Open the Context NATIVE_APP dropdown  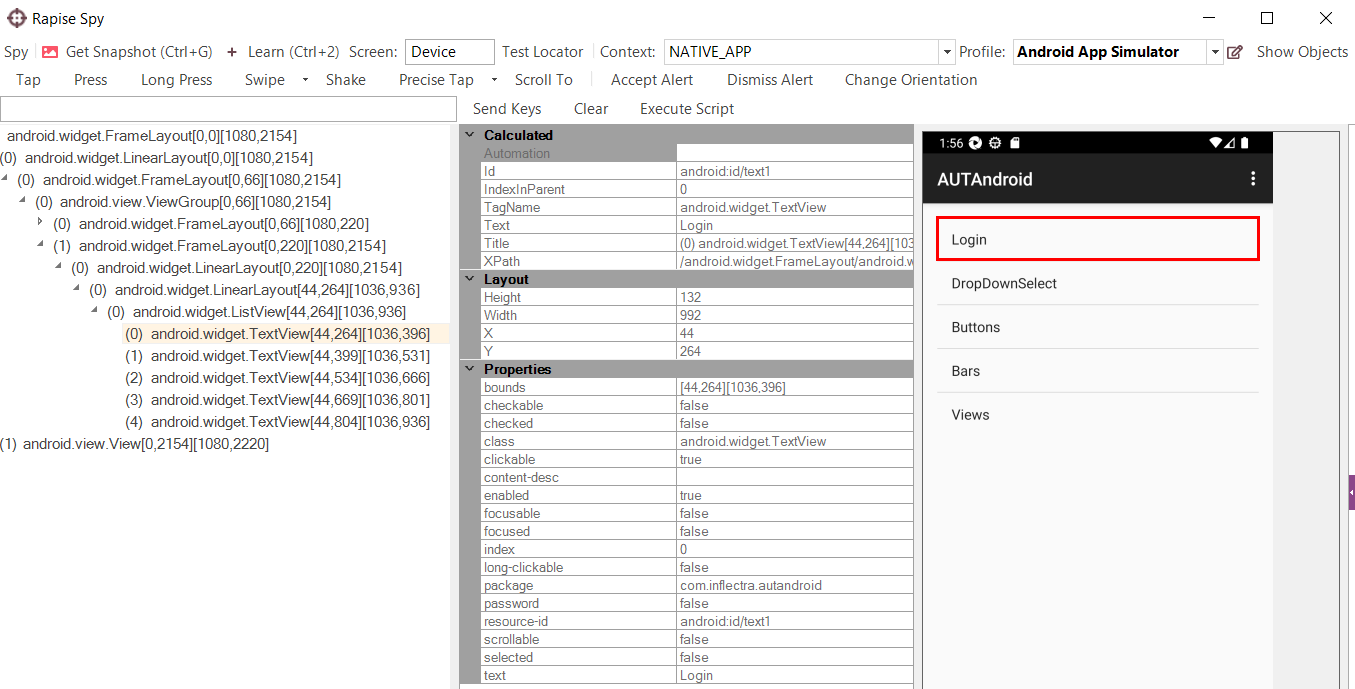(x=947, y=52)
